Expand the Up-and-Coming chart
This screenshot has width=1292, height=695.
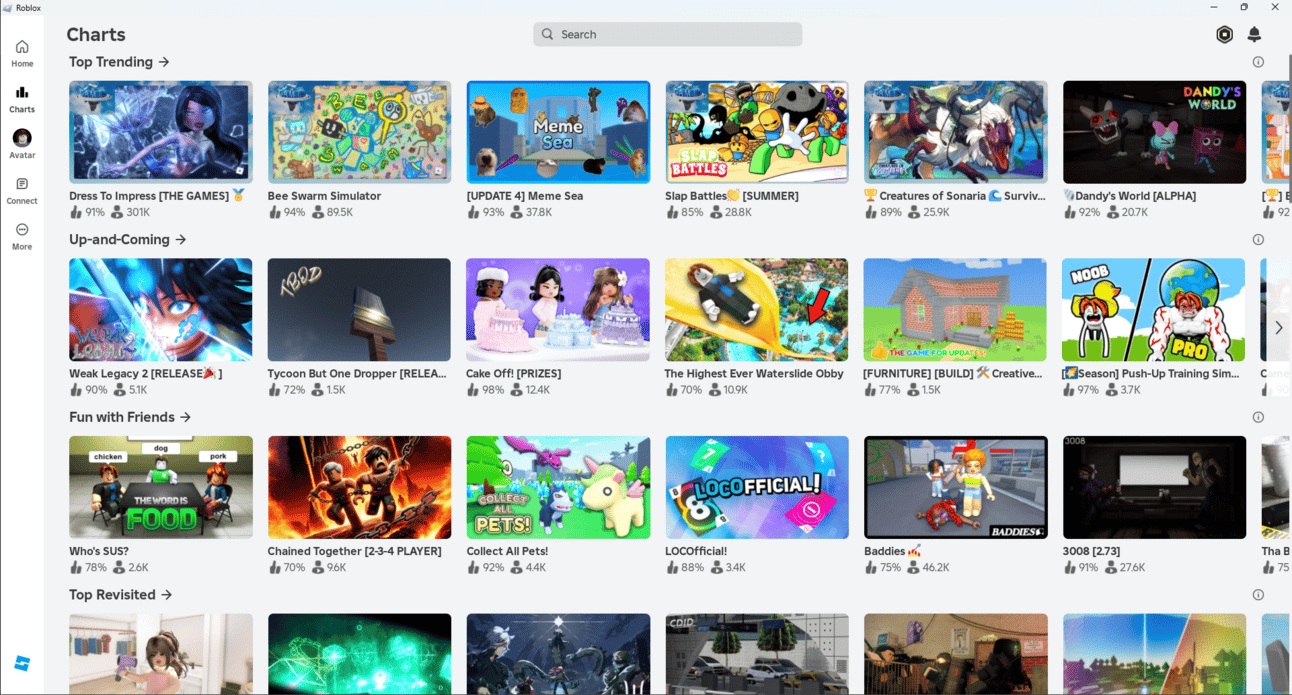[x=128, y=240]
